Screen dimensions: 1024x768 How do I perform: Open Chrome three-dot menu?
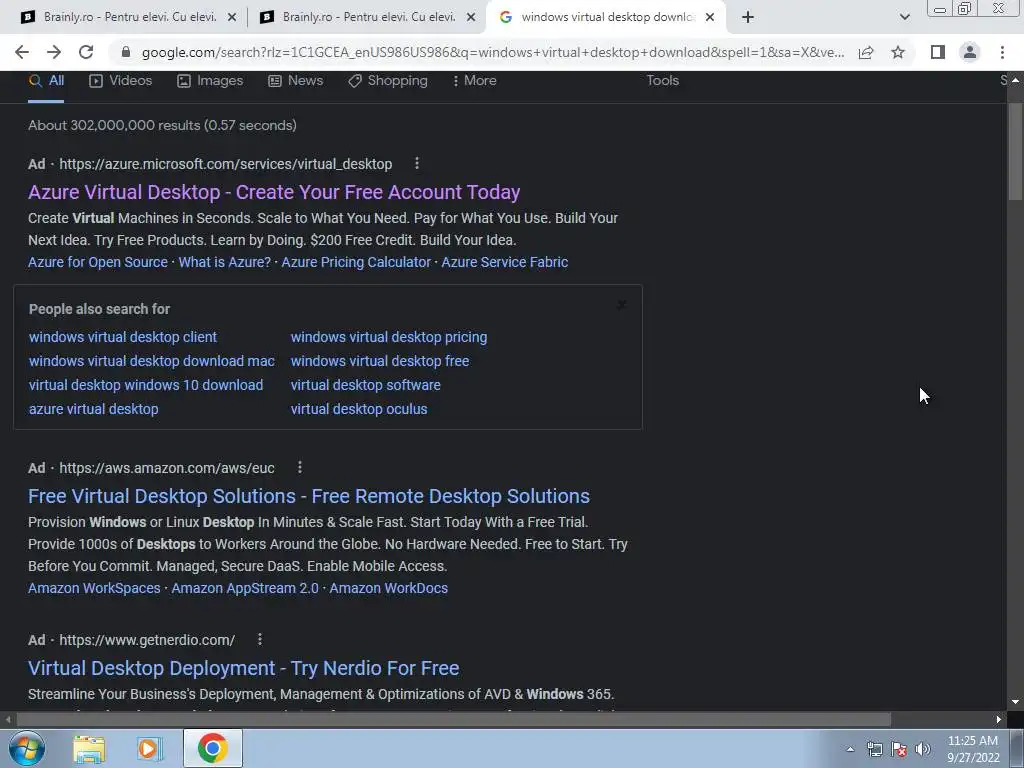(1002, 52)
